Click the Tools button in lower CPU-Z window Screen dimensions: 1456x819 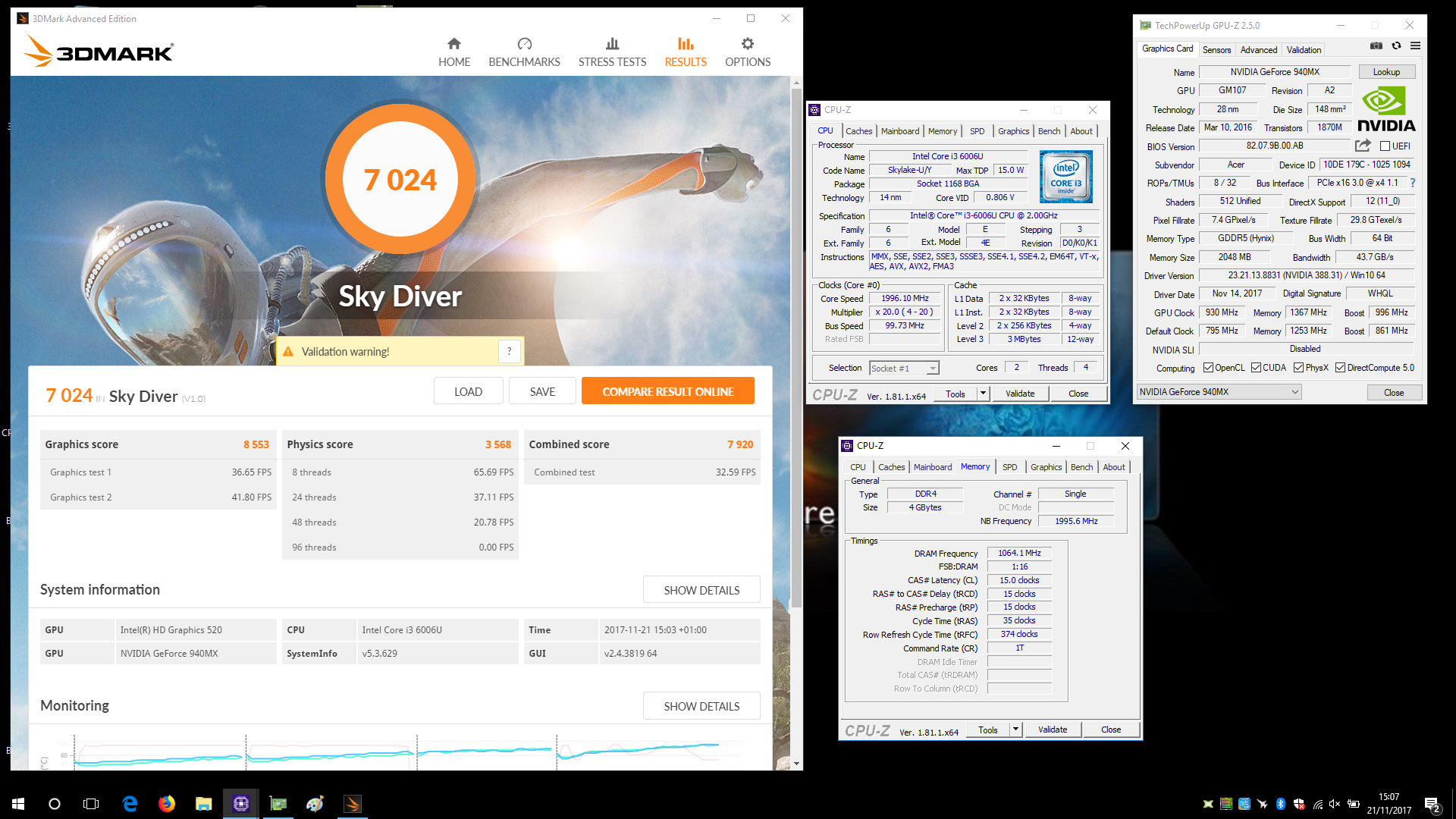[x=987, y=730]
